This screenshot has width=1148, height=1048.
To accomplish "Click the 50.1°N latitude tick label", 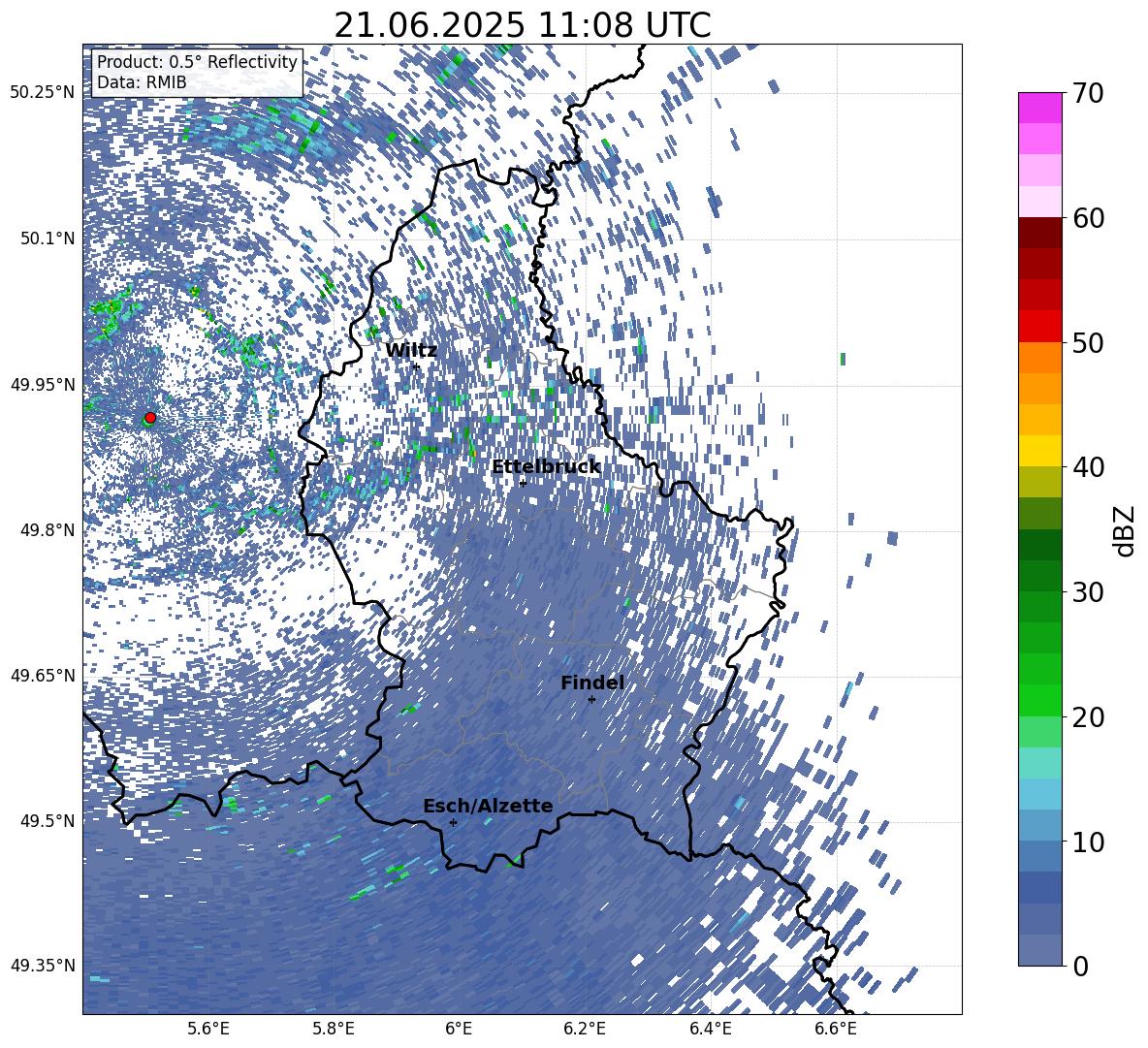I will (x=48, y=238).
